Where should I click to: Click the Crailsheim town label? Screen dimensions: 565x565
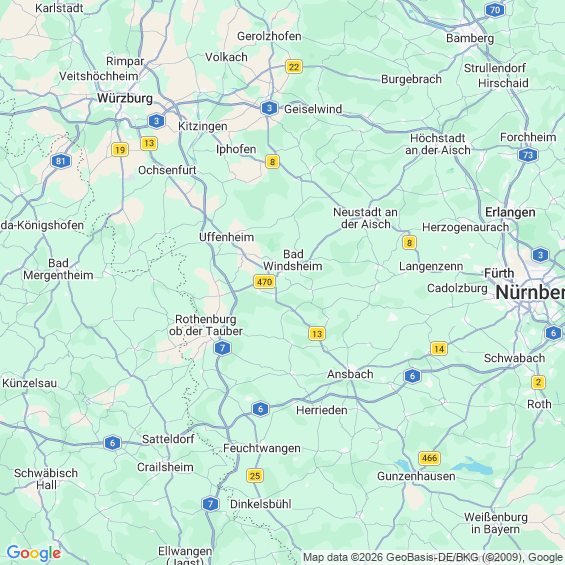(165, 467)
